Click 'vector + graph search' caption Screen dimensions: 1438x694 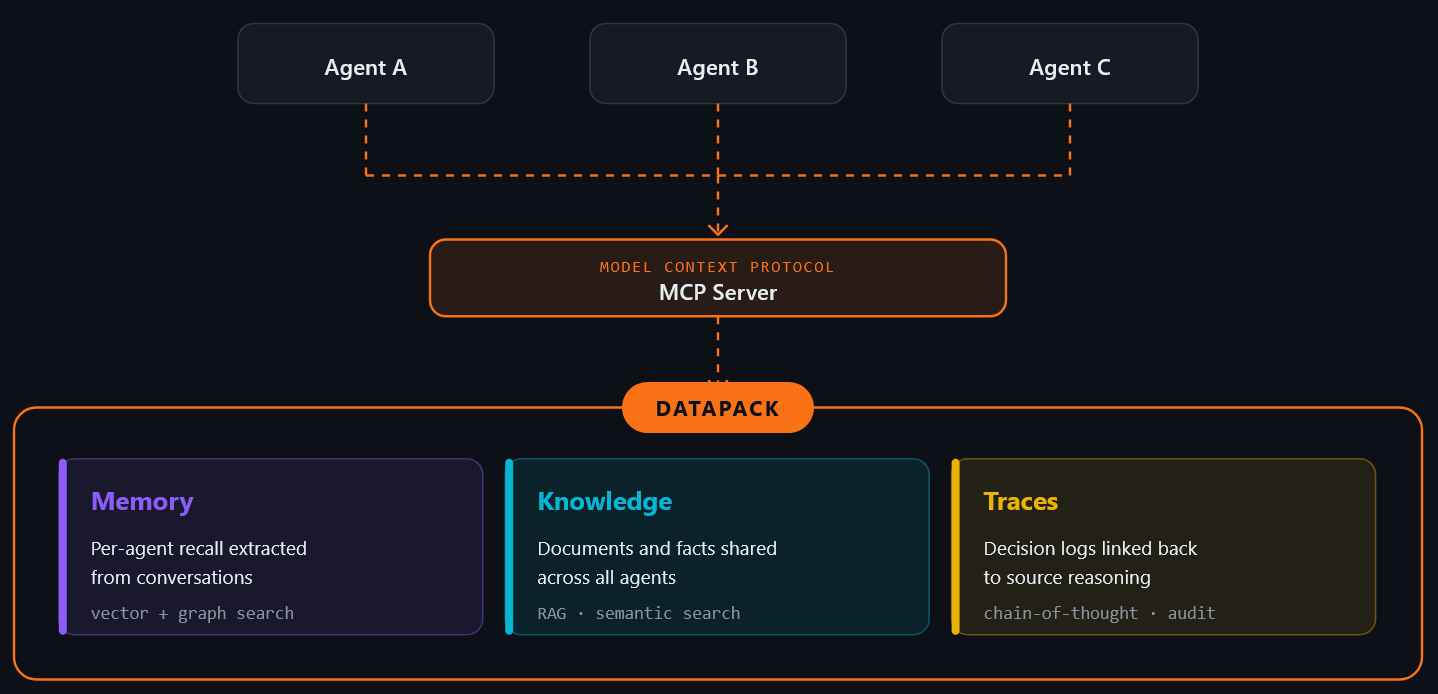192,613
